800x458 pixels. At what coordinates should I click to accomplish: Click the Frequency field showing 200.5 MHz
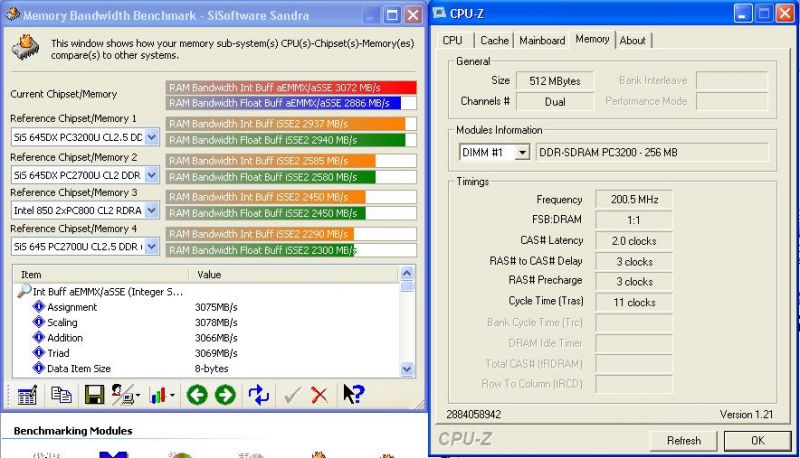(634, 199)
